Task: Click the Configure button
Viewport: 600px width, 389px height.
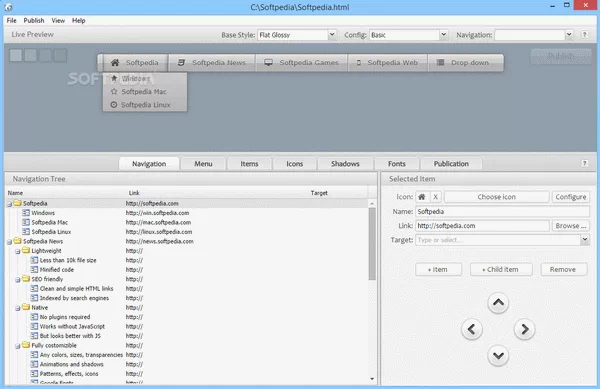Action: [x=571, y=197]
